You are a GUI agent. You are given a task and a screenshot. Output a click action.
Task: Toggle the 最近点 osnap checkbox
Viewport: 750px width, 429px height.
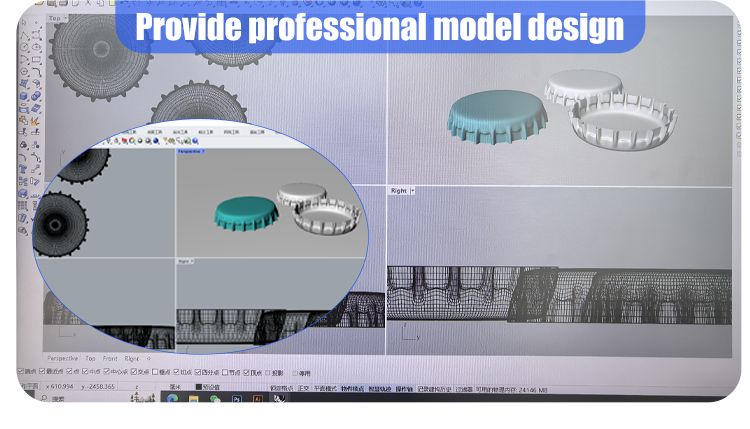click(x=38, y=372)
